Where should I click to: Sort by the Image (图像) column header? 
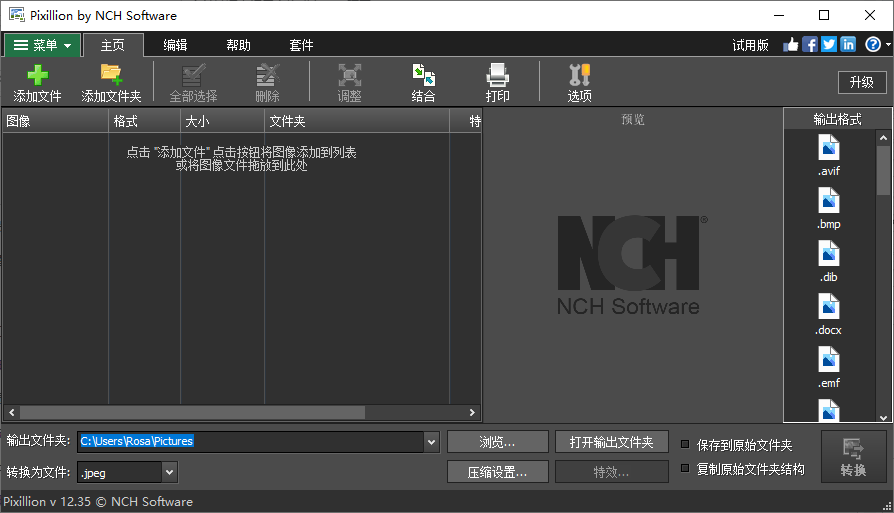[x=55, y=121]
